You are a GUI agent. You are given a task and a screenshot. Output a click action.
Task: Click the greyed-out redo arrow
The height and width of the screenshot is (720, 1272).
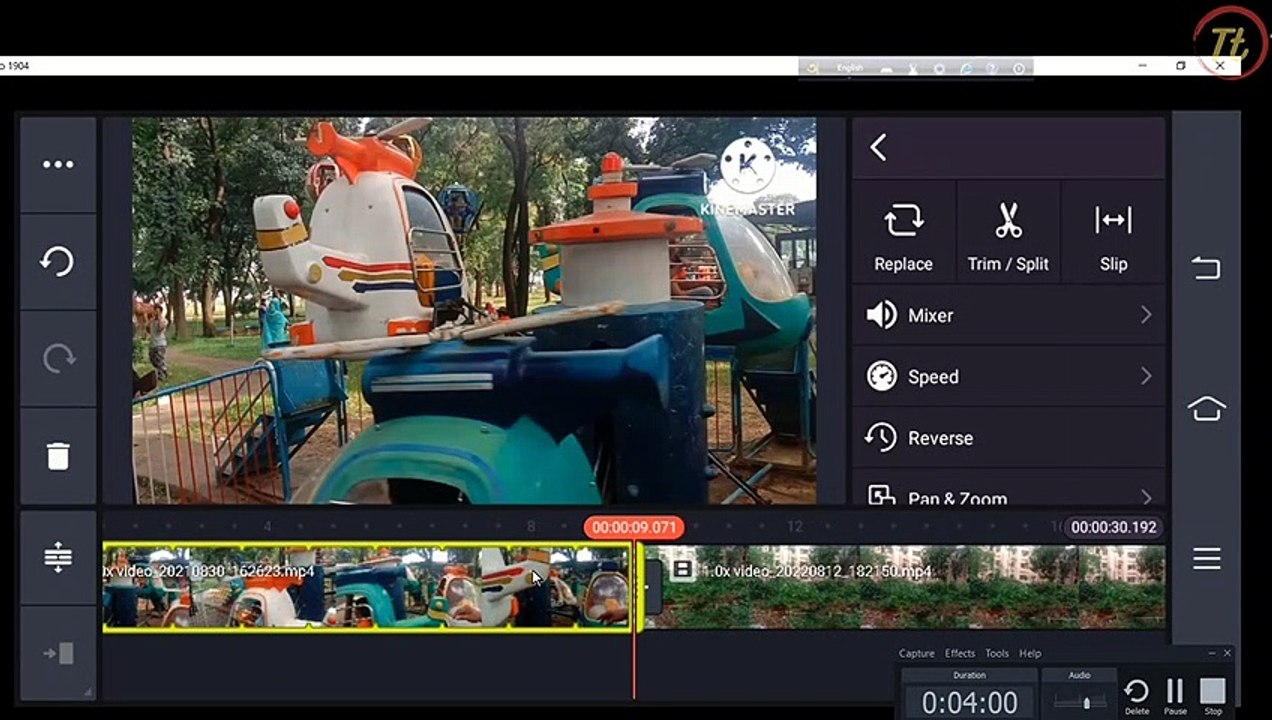(58, 359)
